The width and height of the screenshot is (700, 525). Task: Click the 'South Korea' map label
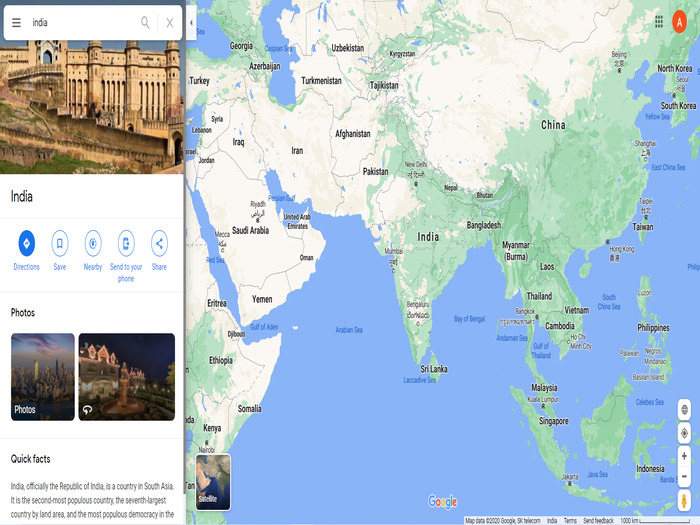point(678,106)
